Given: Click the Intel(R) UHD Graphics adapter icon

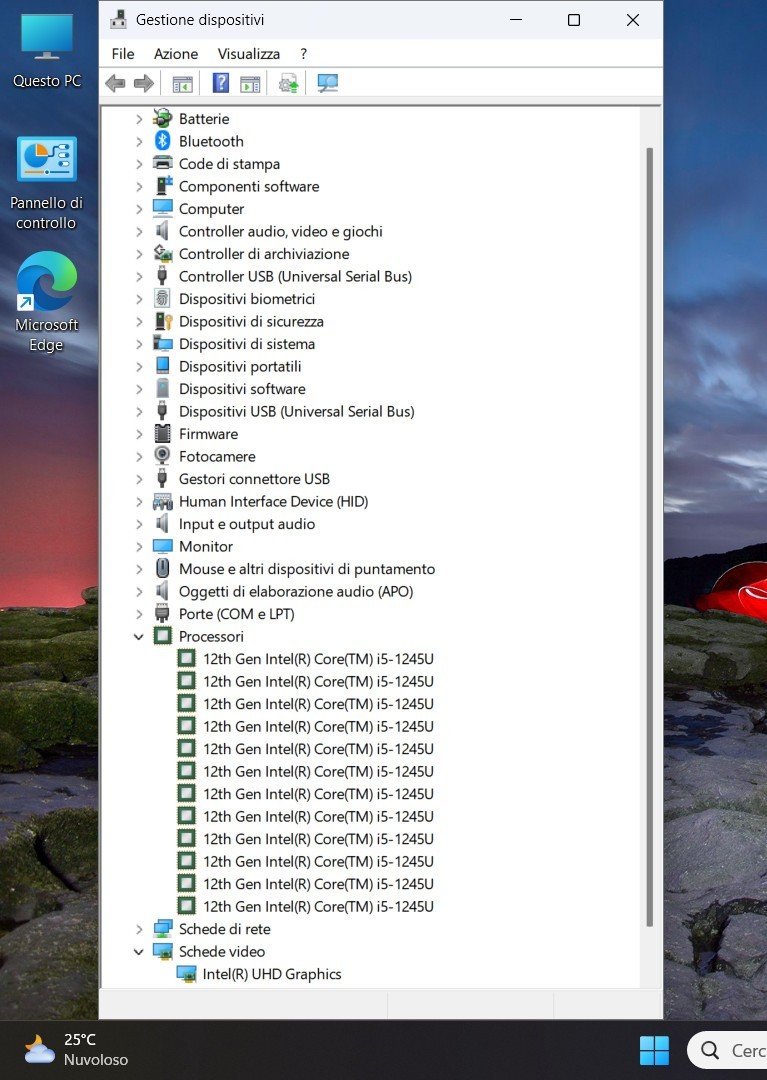Looking at the screenshot, I should tap(187, 974).
